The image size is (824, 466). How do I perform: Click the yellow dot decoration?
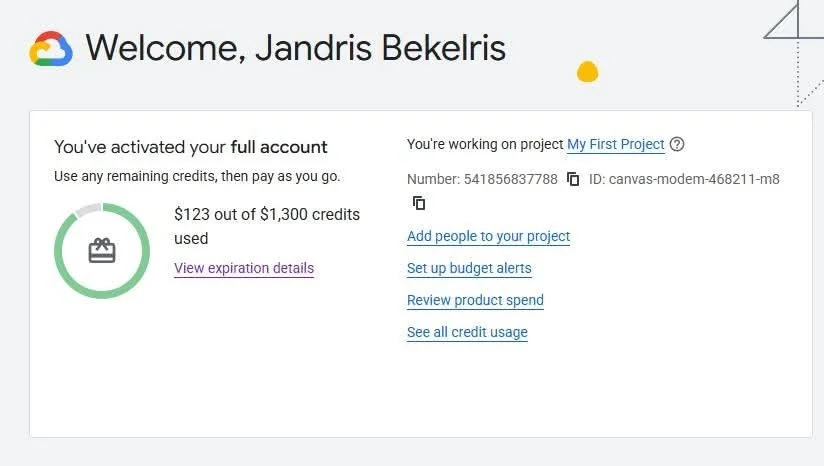[587, 71]
